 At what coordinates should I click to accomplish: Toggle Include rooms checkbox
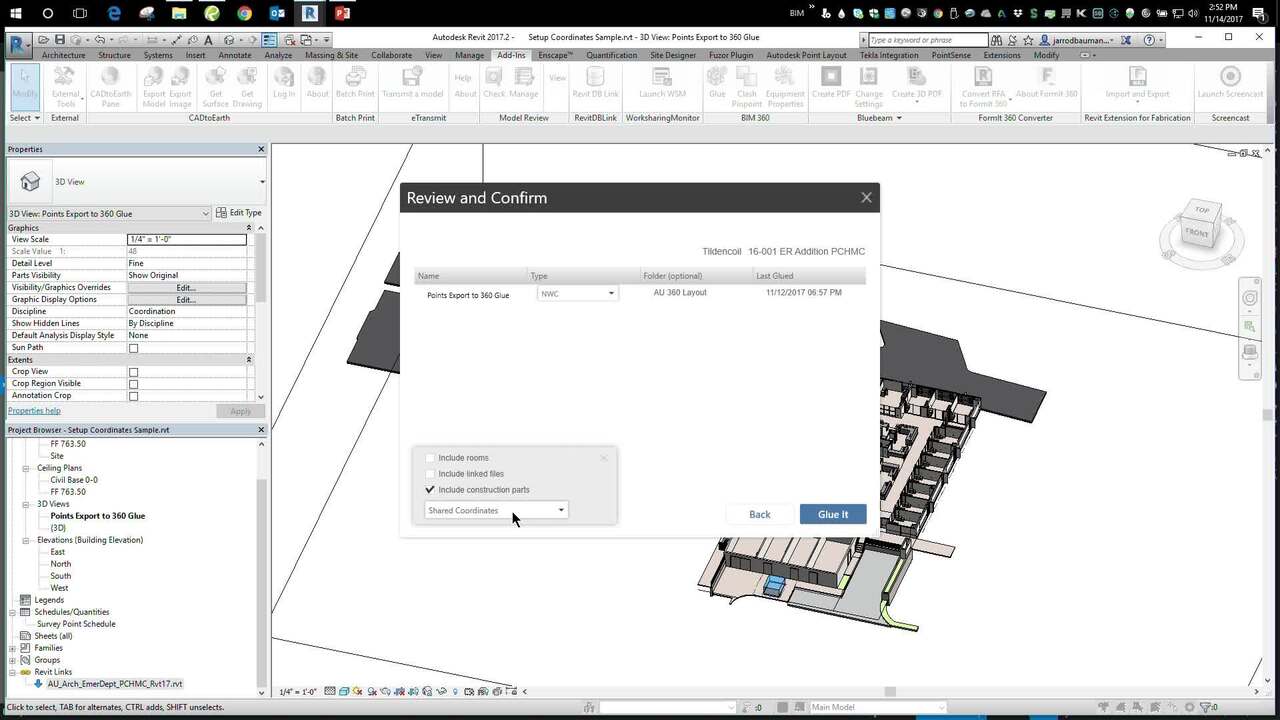coord(430,458)
